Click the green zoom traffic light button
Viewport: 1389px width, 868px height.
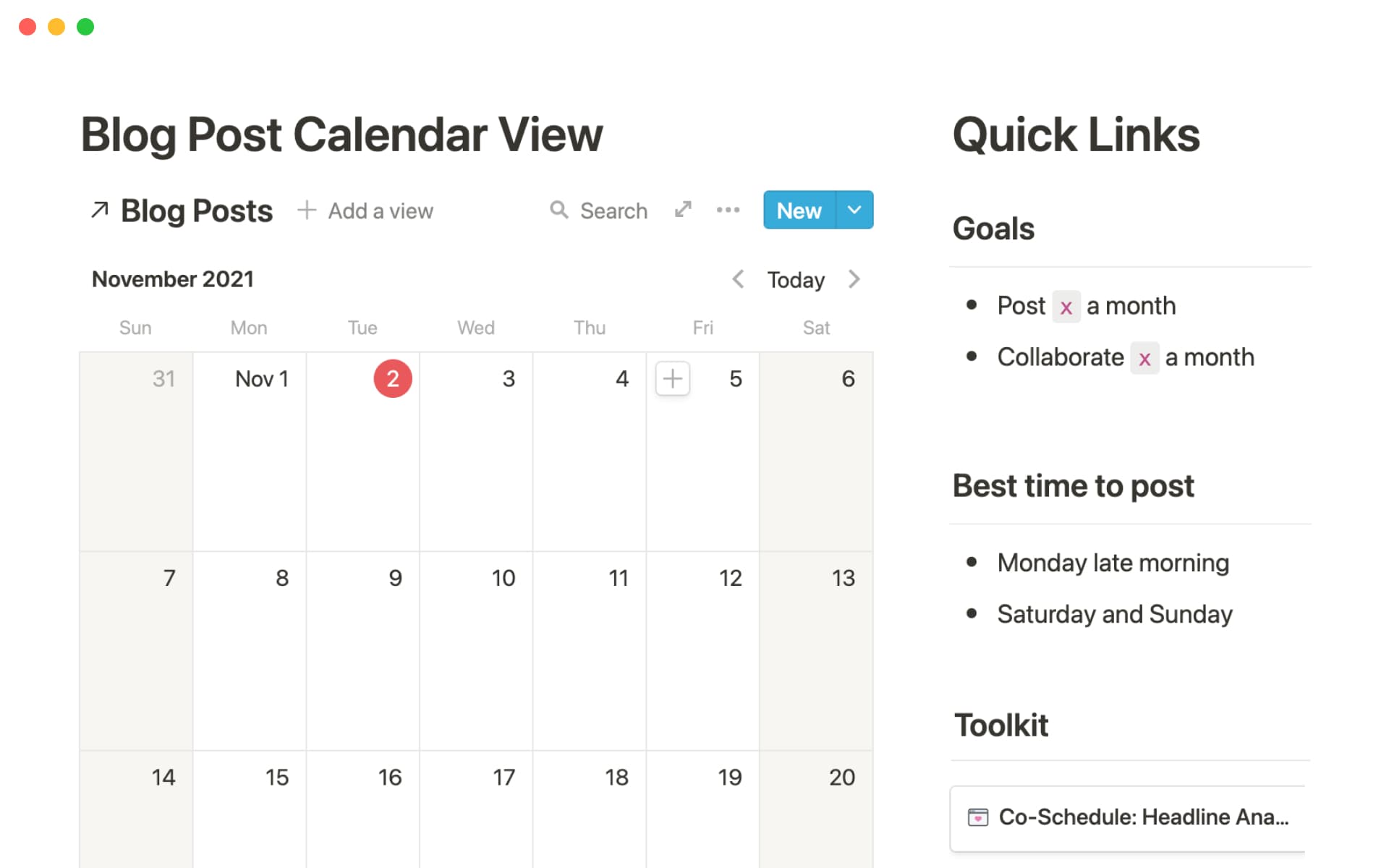(x=85, y=26)
